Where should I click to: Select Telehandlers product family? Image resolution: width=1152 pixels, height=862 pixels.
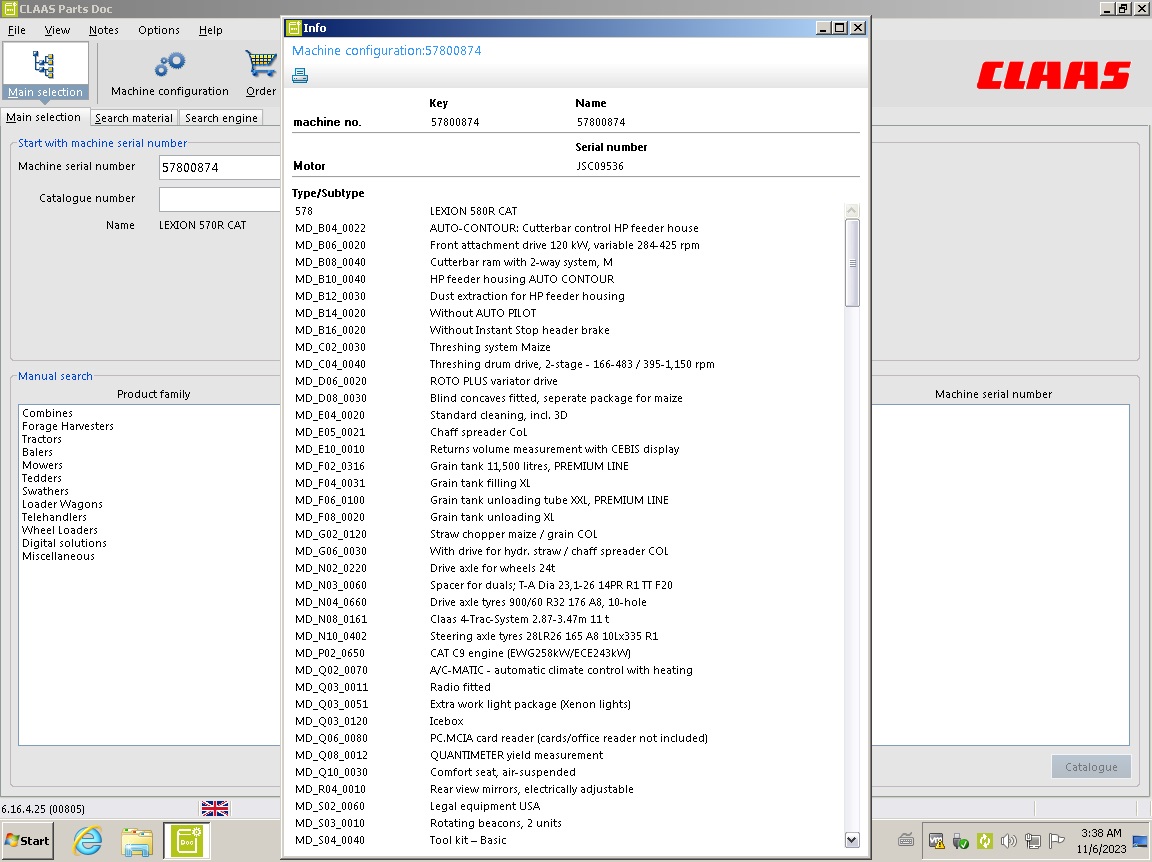[54, 517]
